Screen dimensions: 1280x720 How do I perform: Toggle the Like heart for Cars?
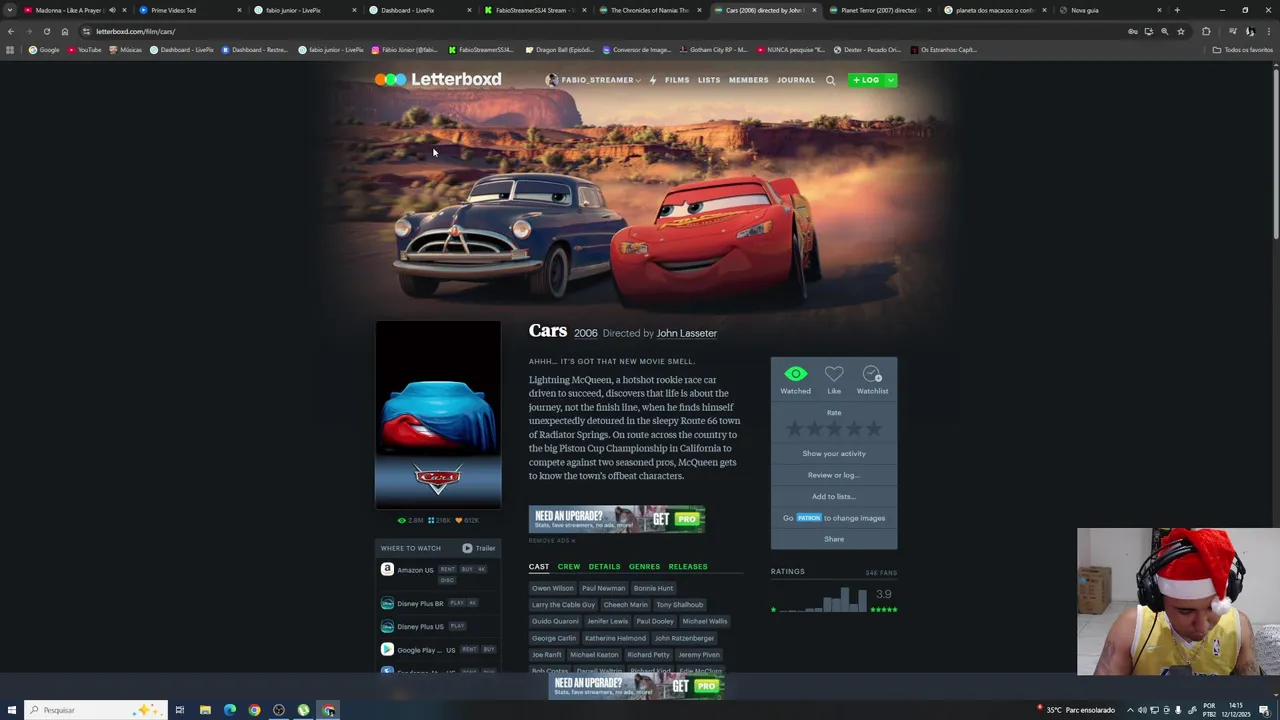tap(834, 374)
